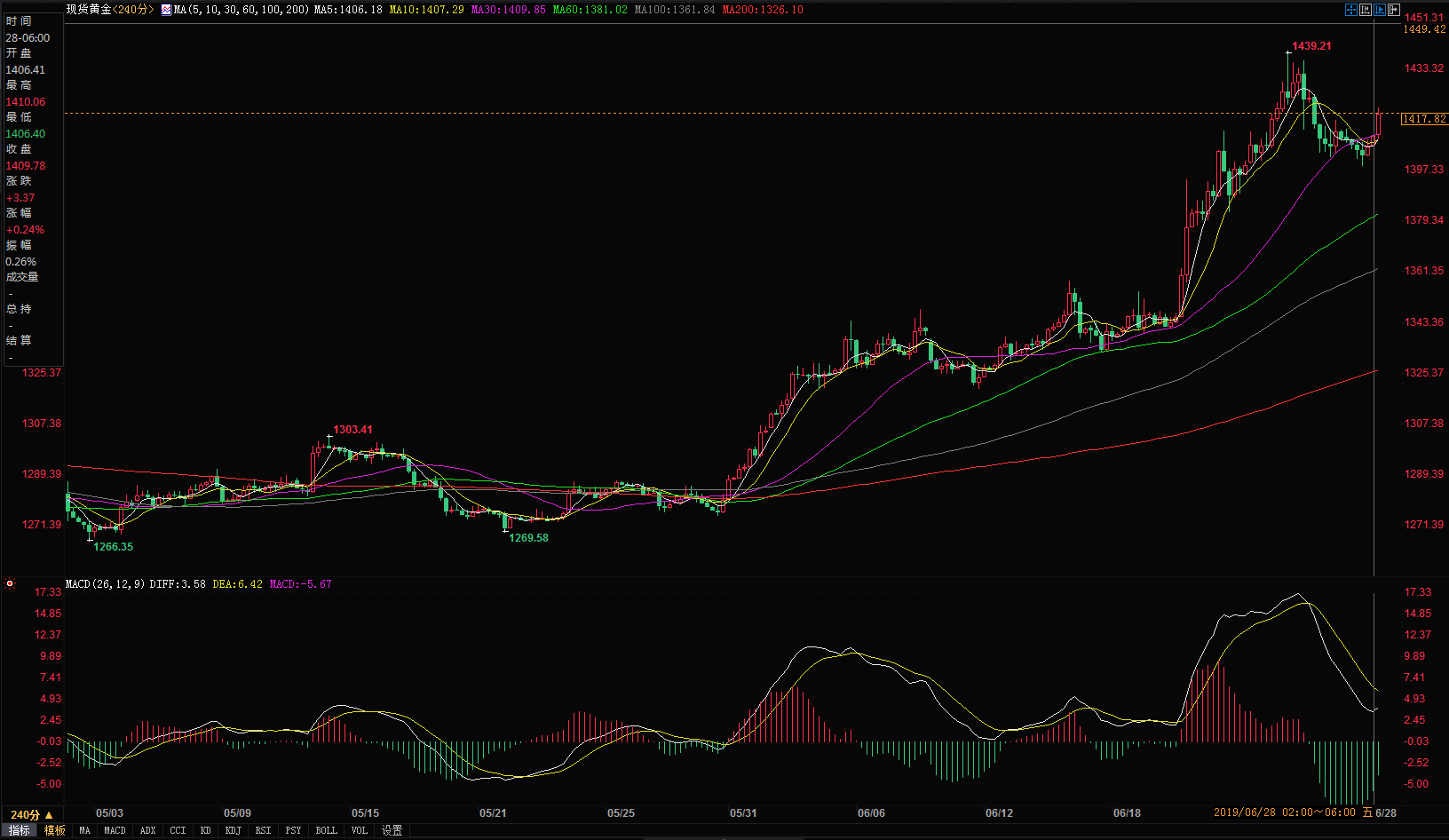Open 设置 settings in indicator bar

[392, 830]
